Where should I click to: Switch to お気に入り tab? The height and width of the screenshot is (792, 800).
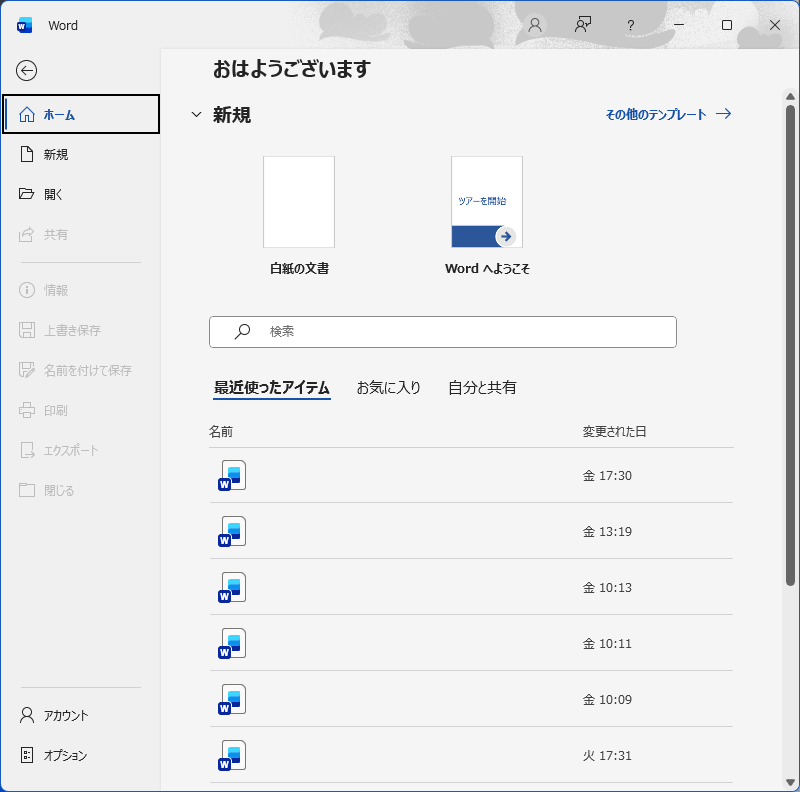click(388, 388)
